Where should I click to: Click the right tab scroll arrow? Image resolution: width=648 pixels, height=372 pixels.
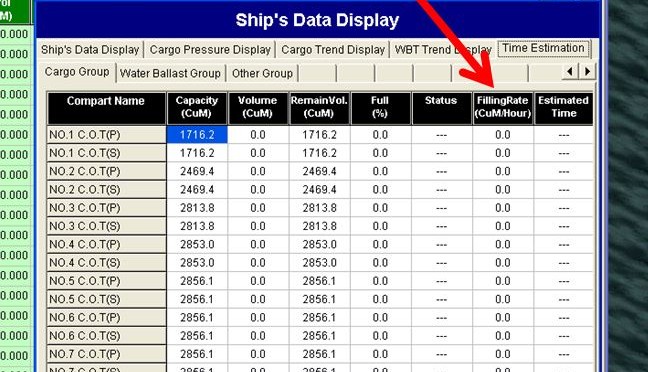pos(587,72)
